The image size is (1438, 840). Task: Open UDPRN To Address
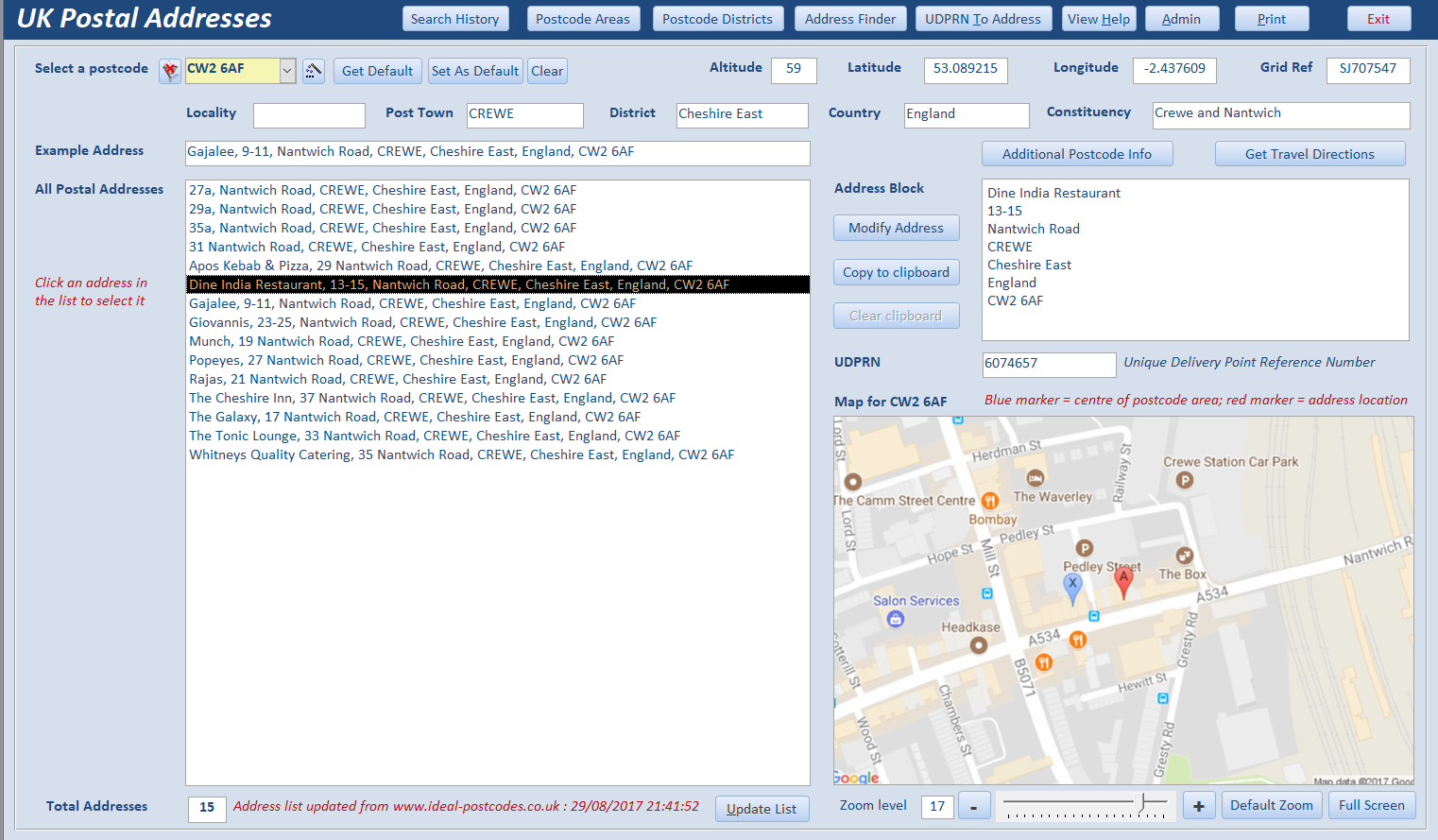pyautogui.click(x=983, y=19)
